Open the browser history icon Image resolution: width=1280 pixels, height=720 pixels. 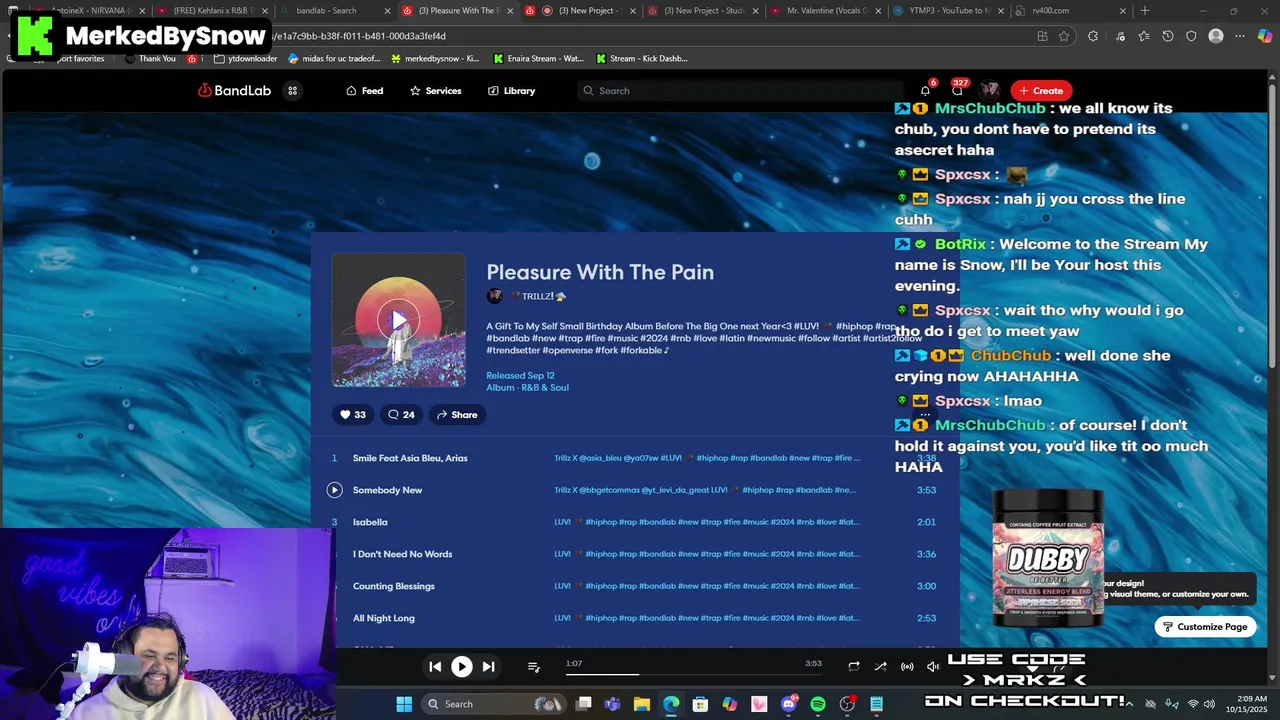pos(1167,36)
